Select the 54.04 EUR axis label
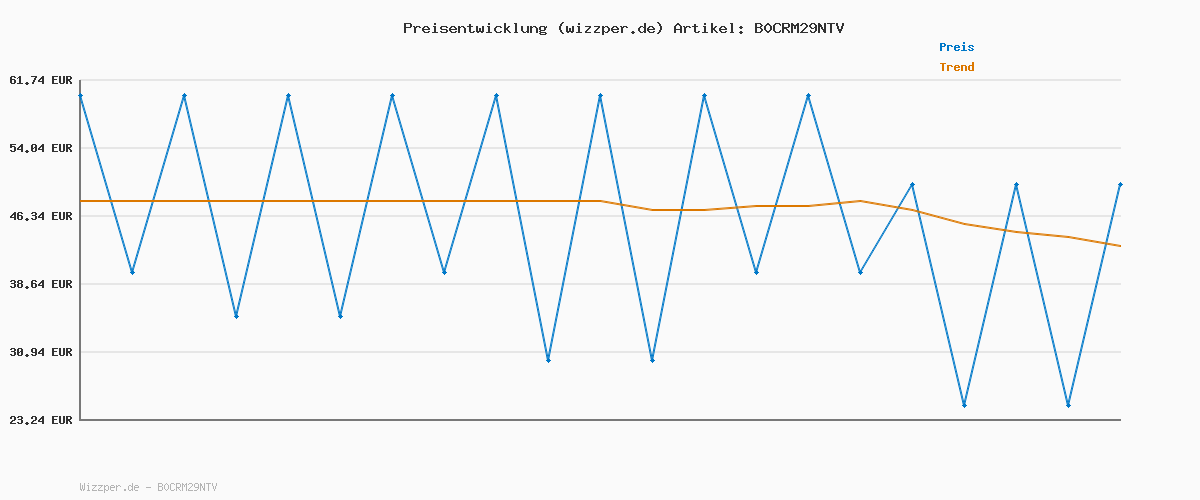 [41, 148]
